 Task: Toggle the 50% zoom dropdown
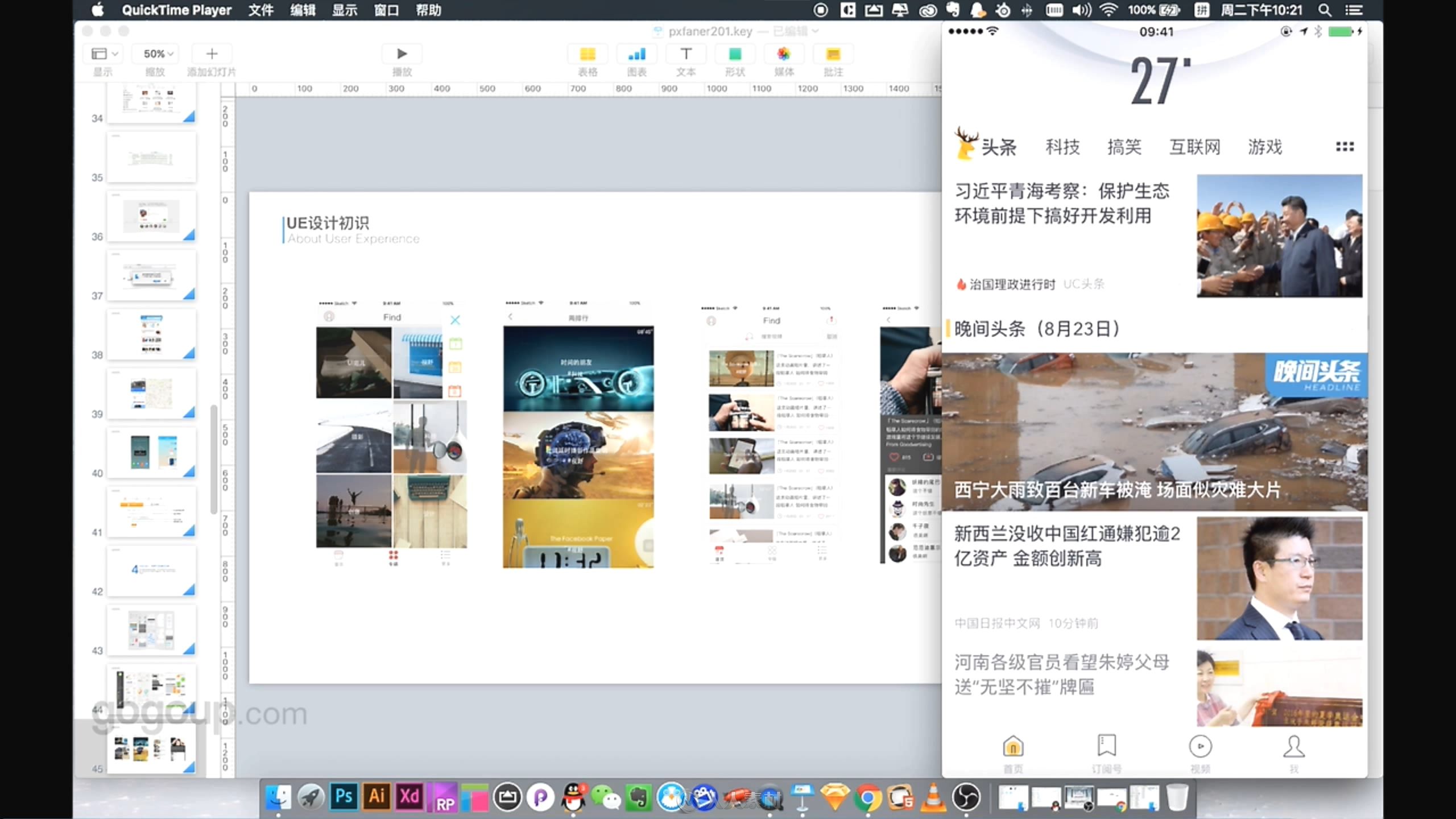tap(155, 53)
